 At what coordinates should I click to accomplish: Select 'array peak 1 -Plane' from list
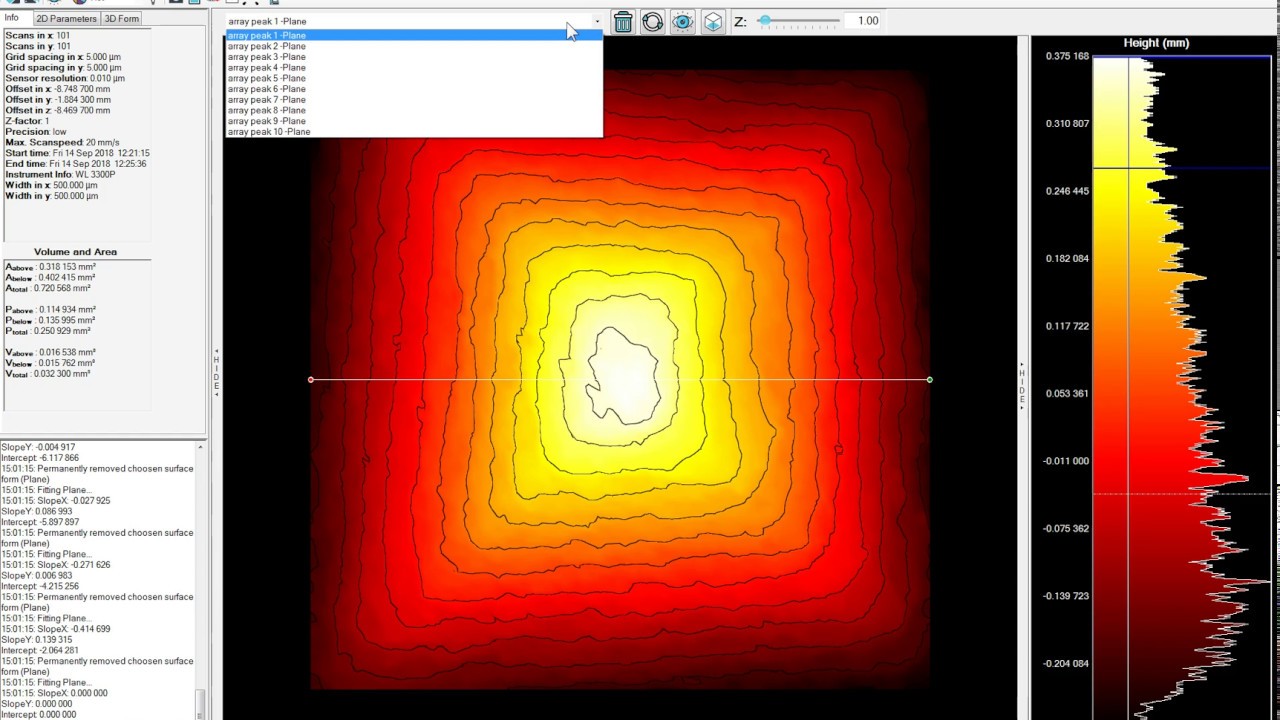click(414, 36)
